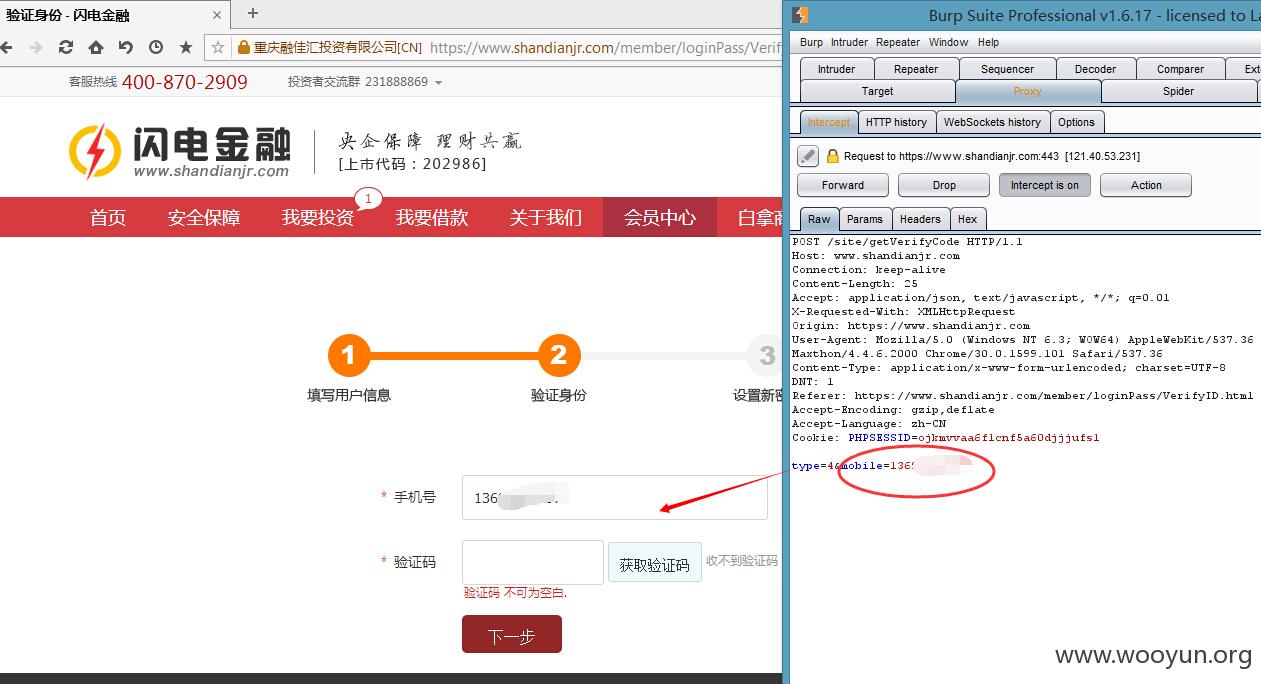Select the Raw request view tab
The image size is (1261, 684).
819,219
